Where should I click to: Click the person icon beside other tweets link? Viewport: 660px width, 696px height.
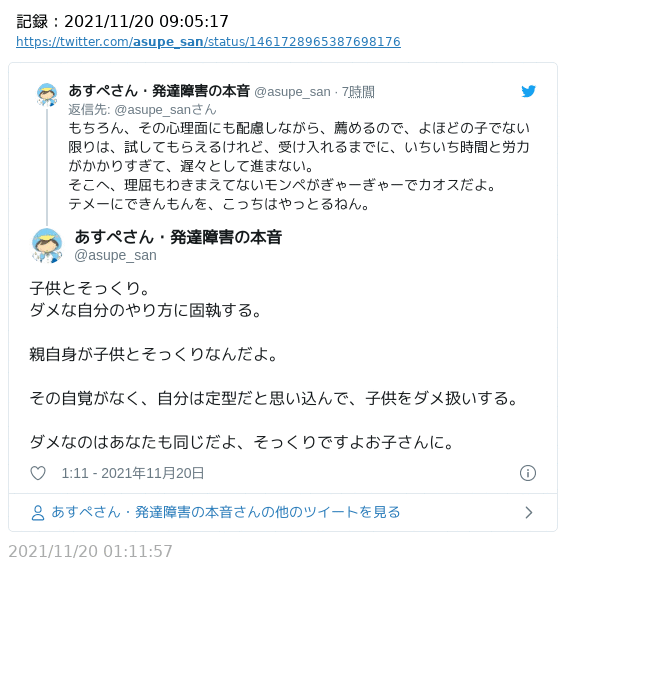point(38,513)
